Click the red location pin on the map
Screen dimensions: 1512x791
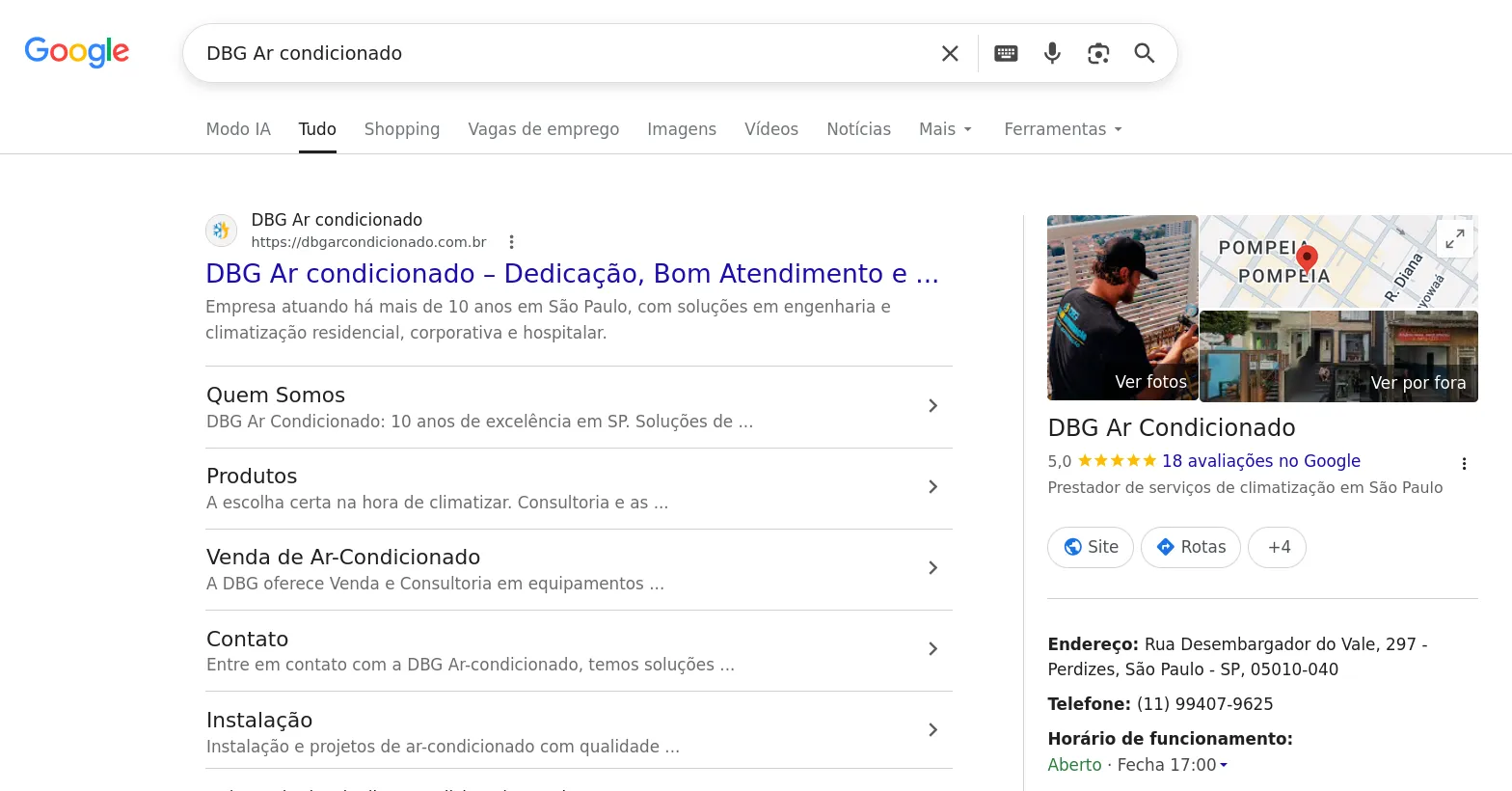pos(1307,259)
